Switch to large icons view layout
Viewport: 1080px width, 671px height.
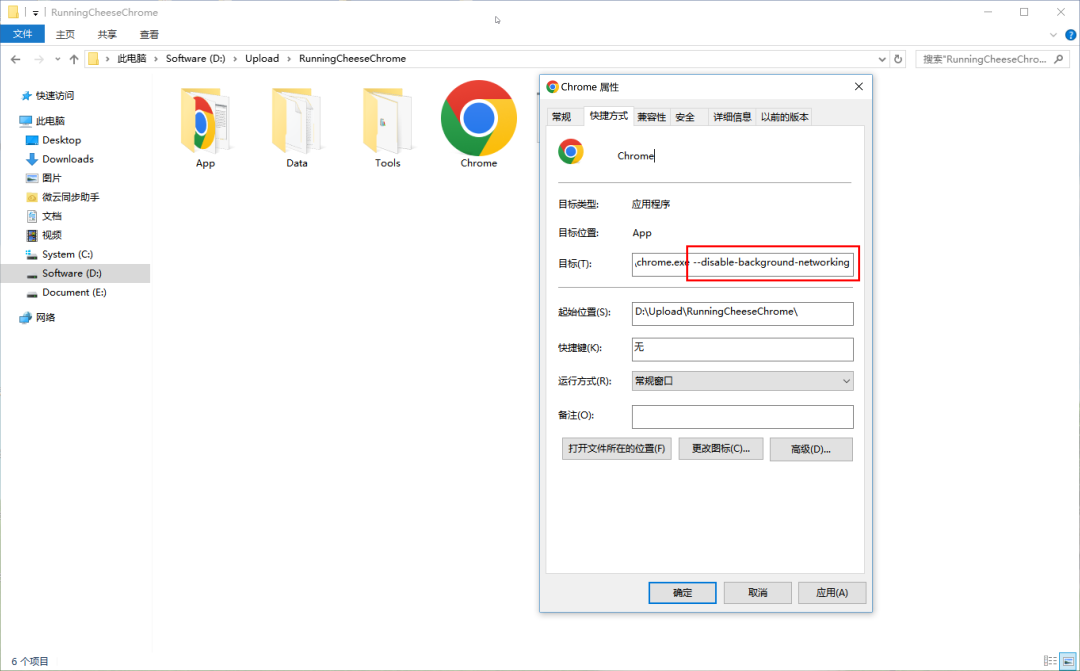1068,661
